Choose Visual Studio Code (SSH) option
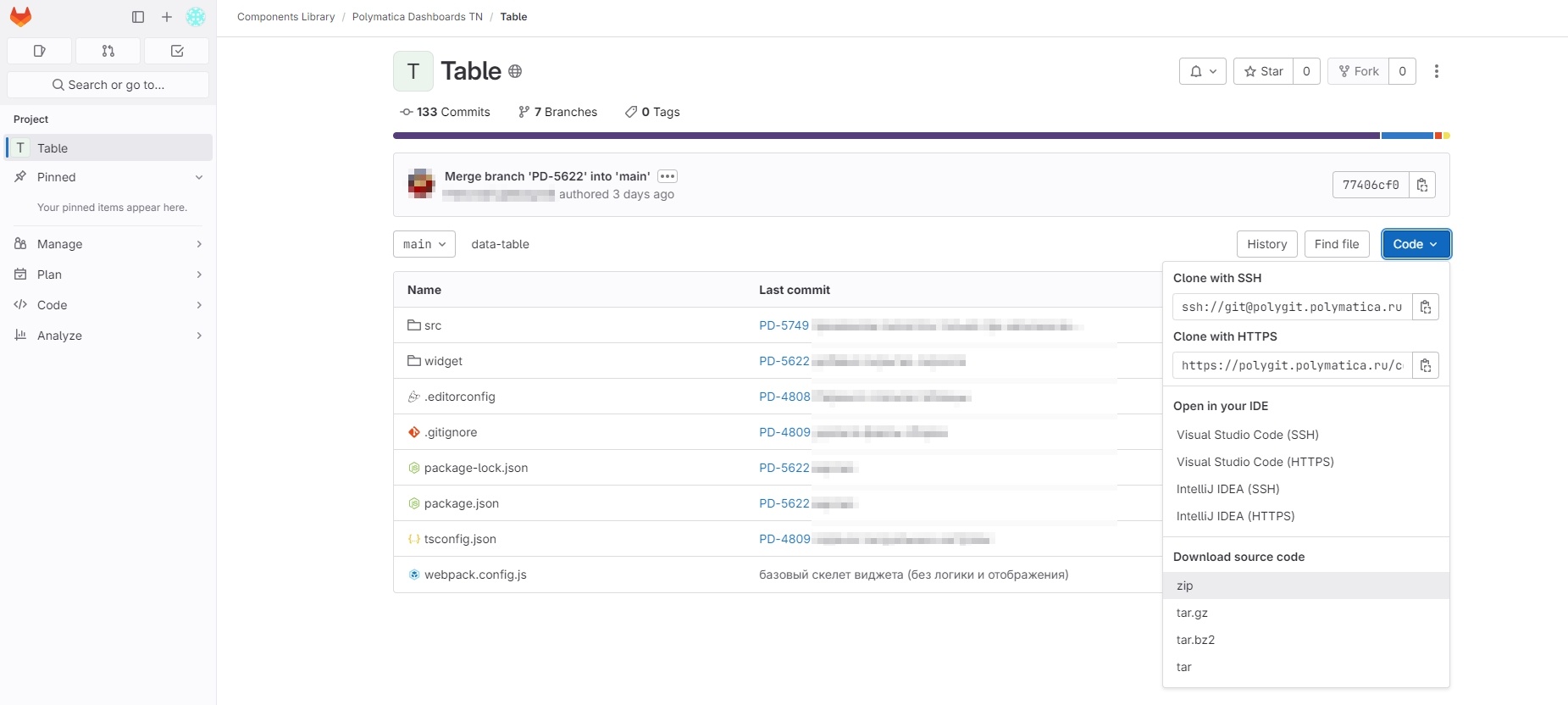Viewport: 1568px width, 705px height. pyautogui.click(x=1247, y=435)
